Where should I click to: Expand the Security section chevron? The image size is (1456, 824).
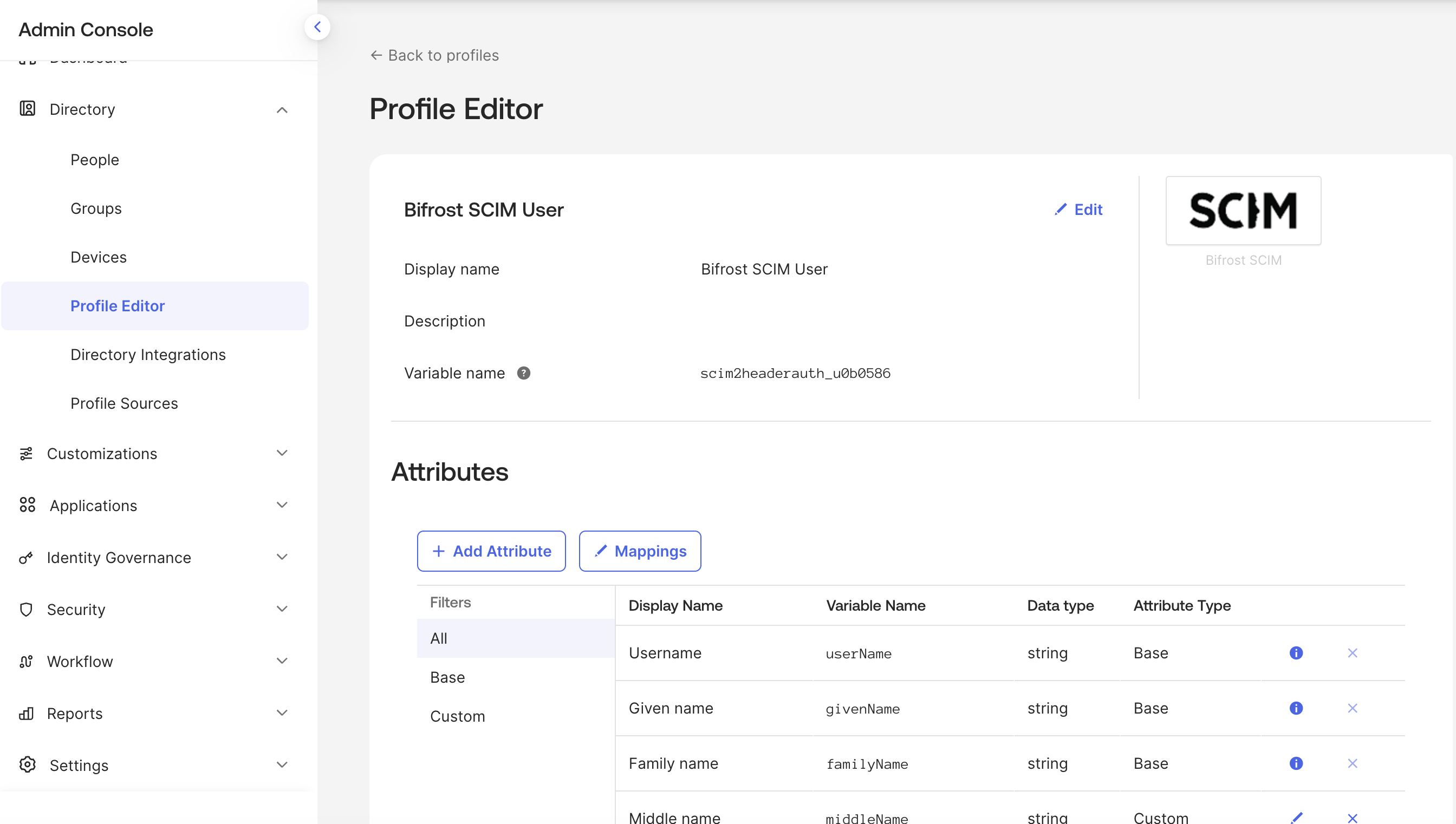pos(282,609)
